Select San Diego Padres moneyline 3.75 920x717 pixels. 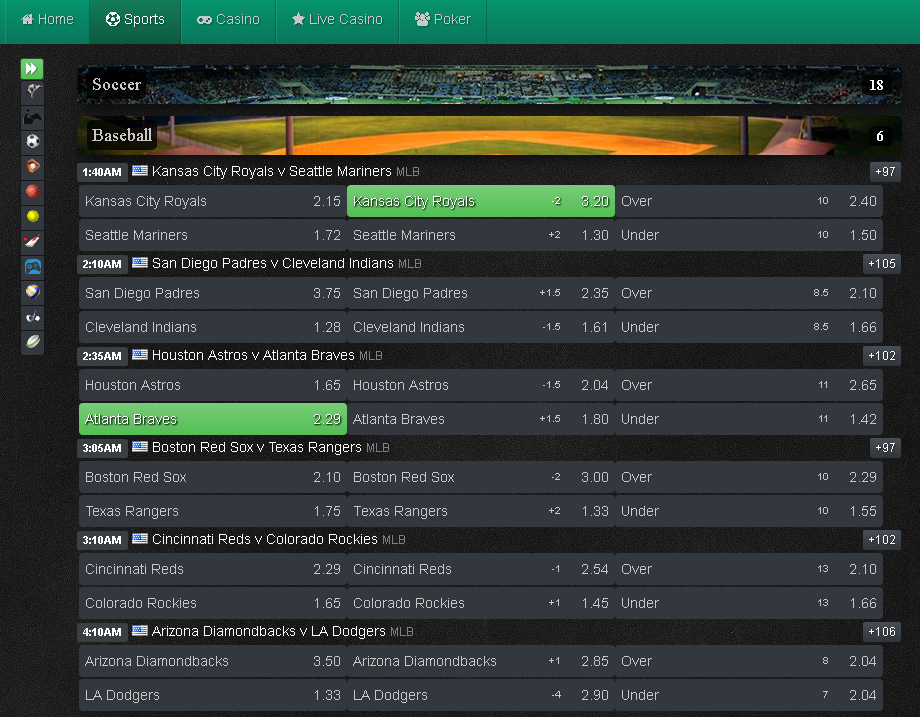(x=213, y=293)
